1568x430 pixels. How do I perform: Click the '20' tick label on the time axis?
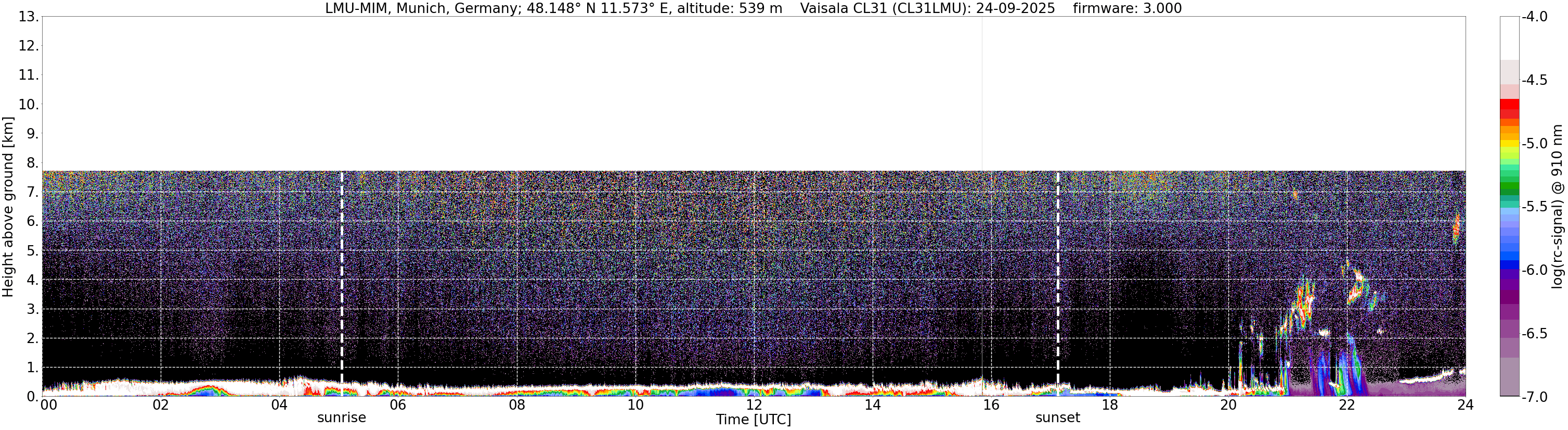pyautogui.click(x=1228, y=405)
